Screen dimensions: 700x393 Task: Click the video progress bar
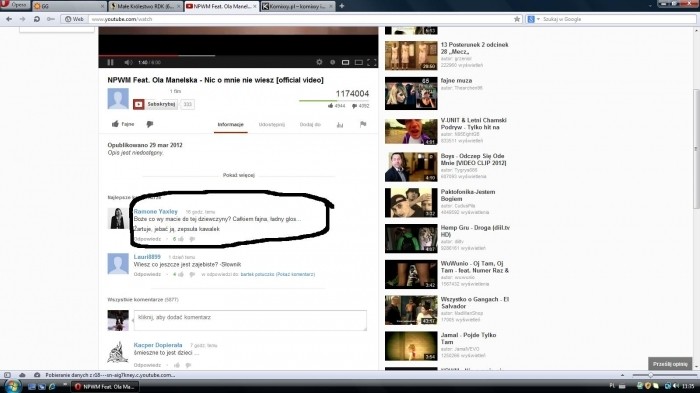(238, 56)
